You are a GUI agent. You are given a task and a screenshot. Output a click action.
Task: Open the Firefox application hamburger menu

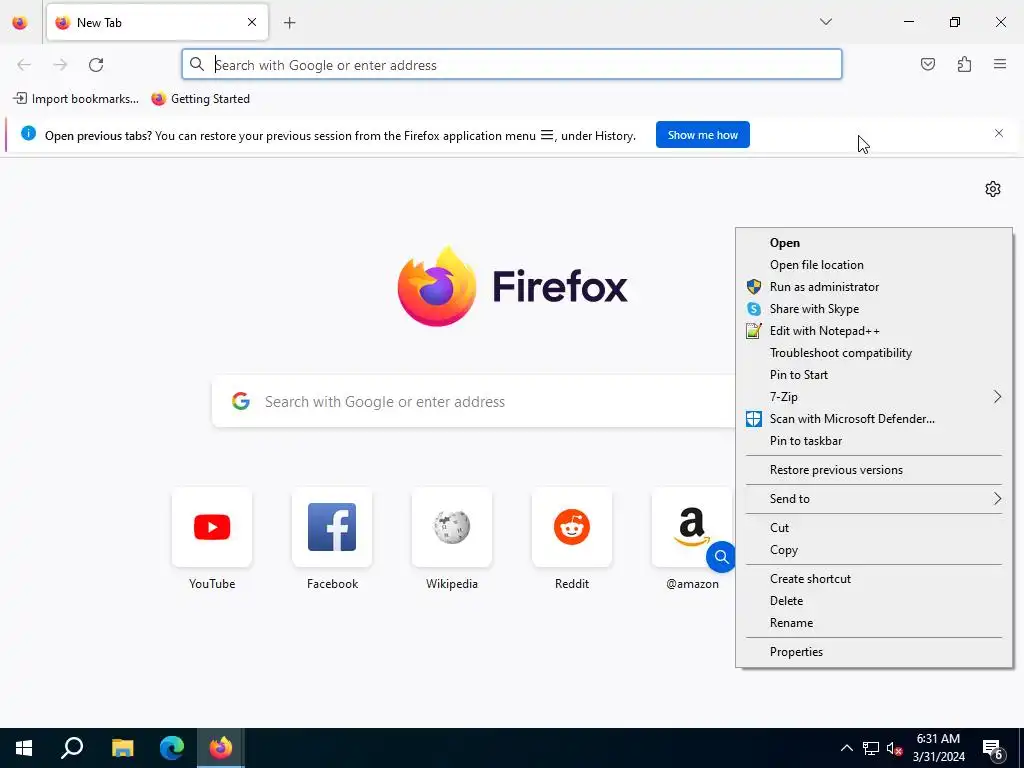click(x=1000, y=64)
